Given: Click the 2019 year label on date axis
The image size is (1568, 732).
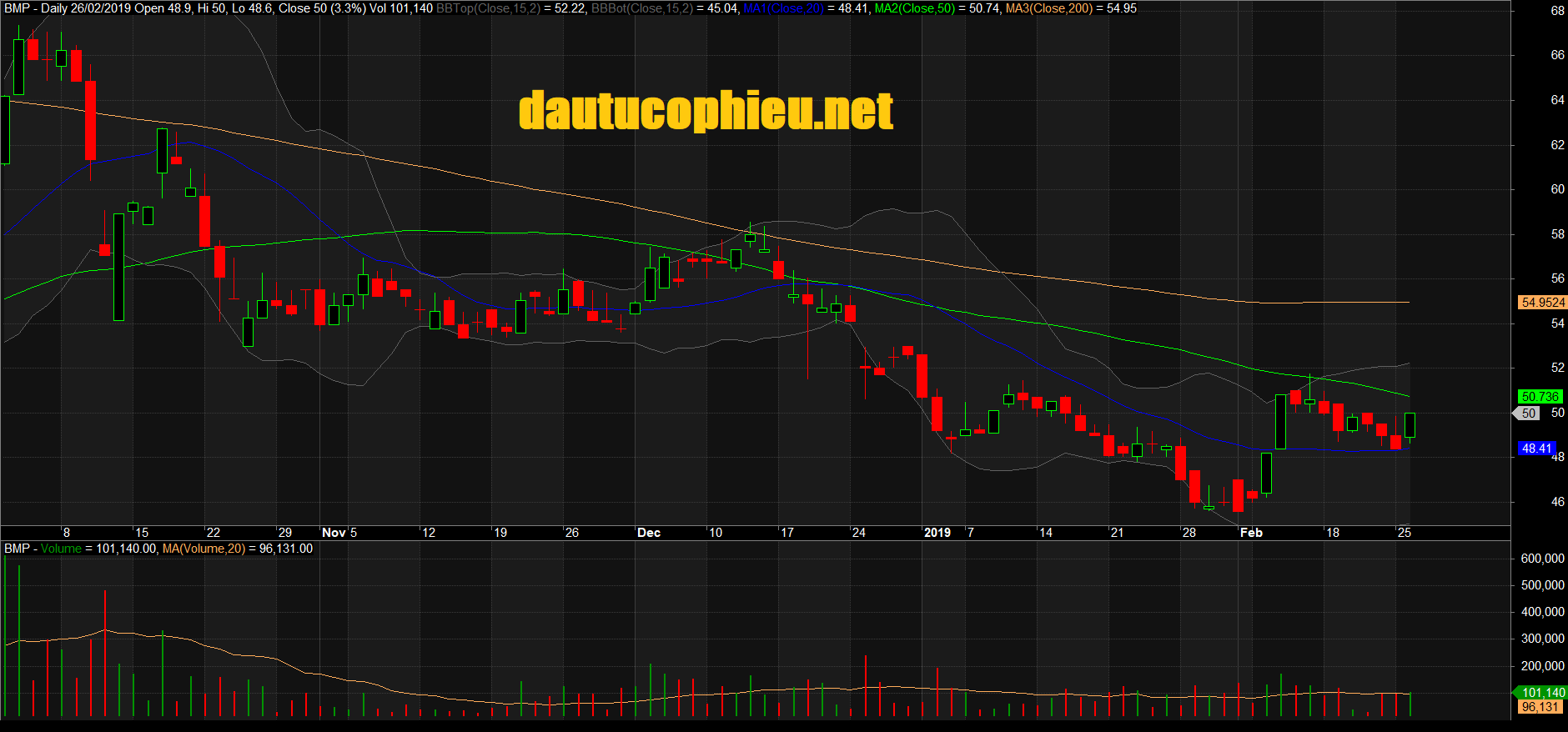Looking at the screenshot, I should click(x=937, y=533).
